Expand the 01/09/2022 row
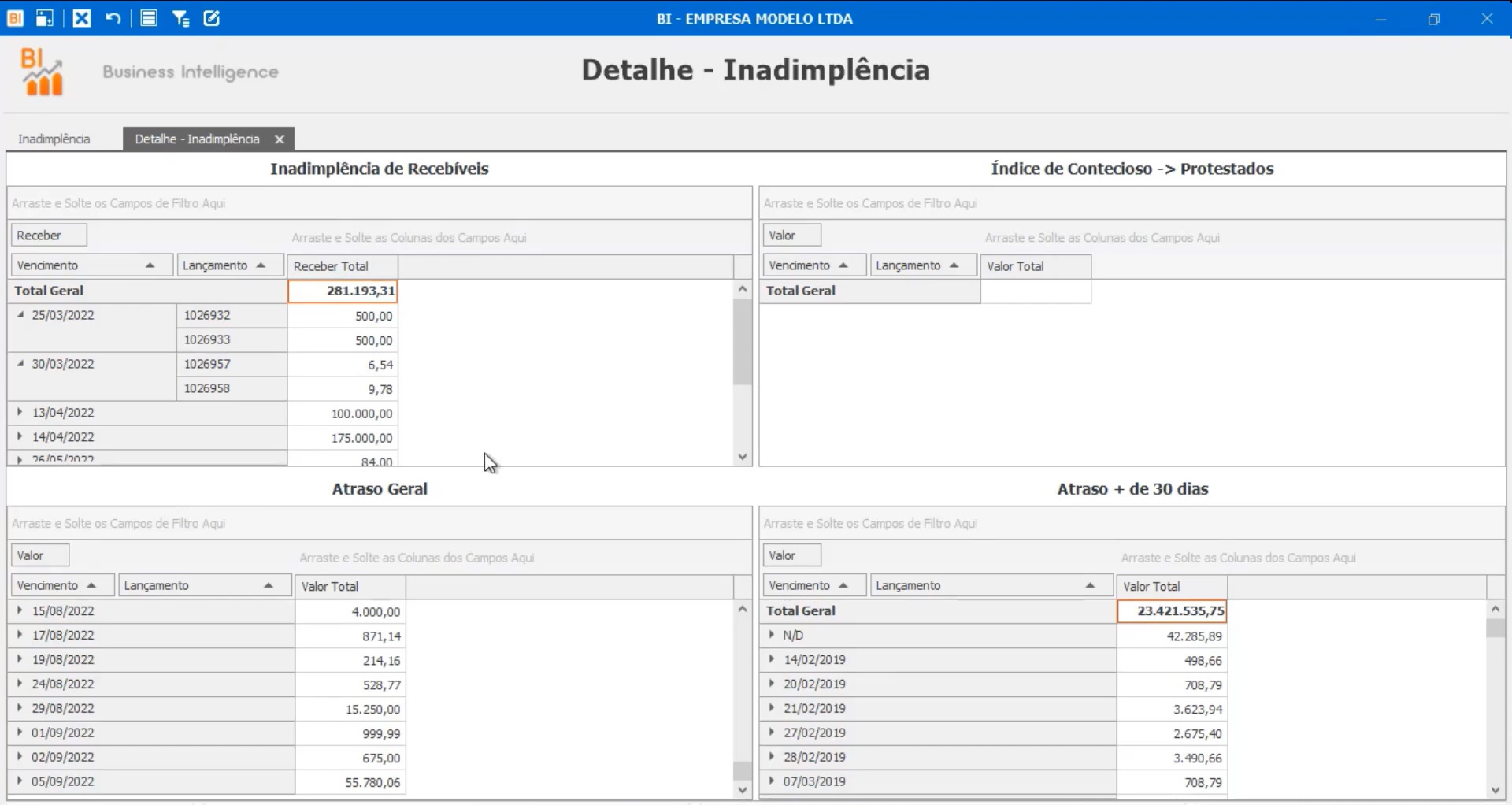Image resolution: width=1512 pixels, height=805 pixels. 20,733
